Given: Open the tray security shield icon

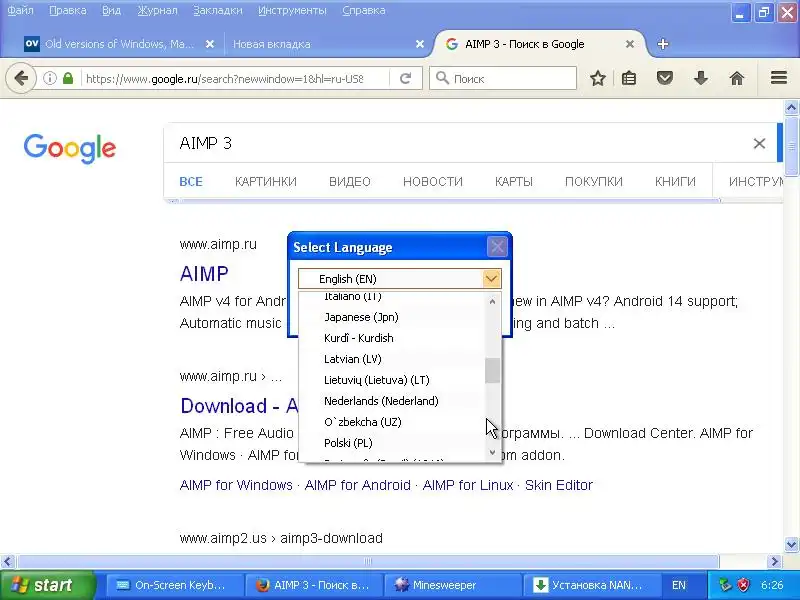Looking at the screenshot, I should (744, 585).
